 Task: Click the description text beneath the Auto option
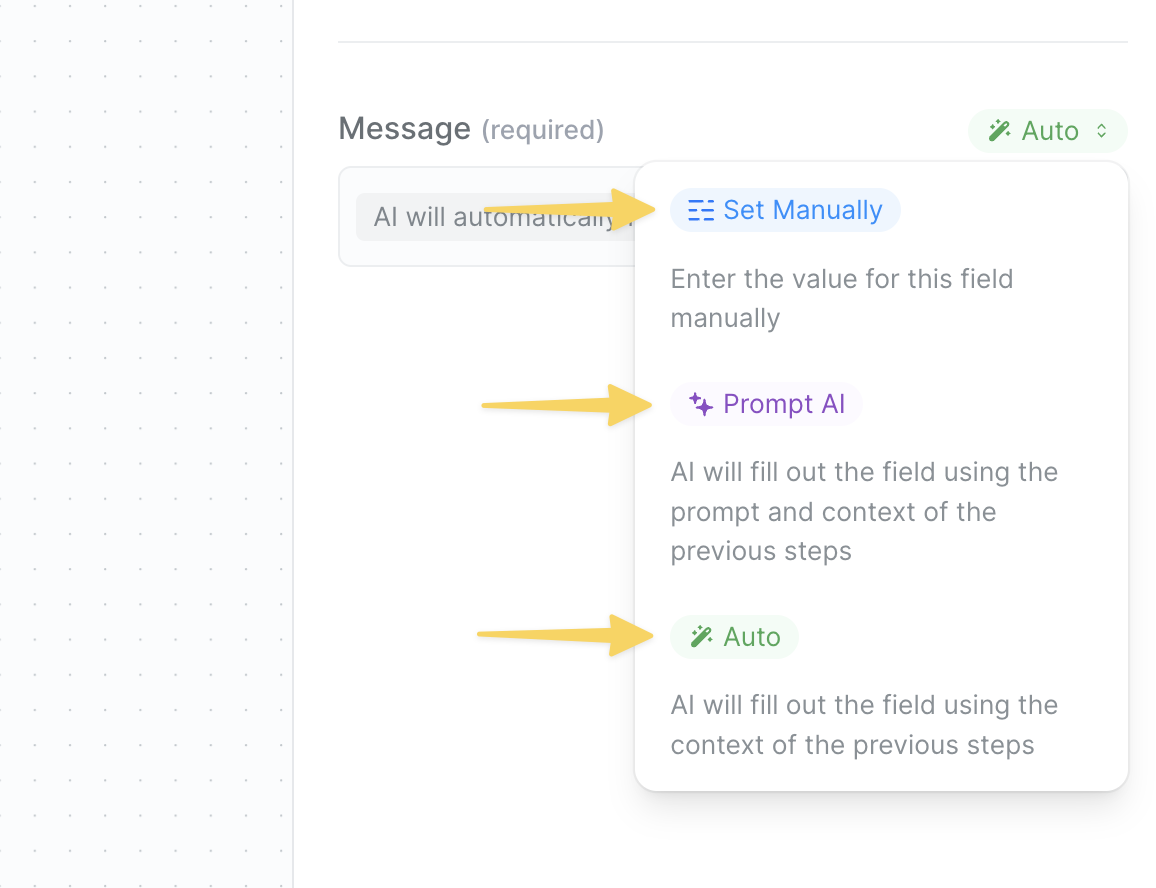point(863,725)
